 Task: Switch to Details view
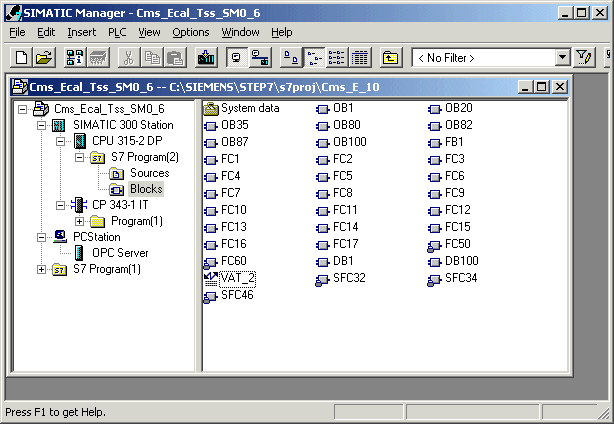[360, 58]
